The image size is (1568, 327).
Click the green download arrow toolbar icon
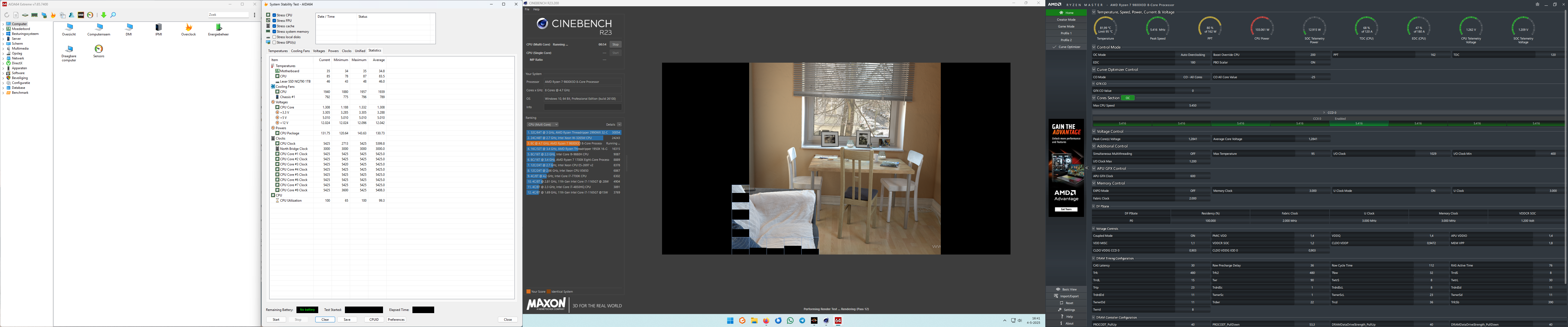pyautogui.click(x=103, y=15)
